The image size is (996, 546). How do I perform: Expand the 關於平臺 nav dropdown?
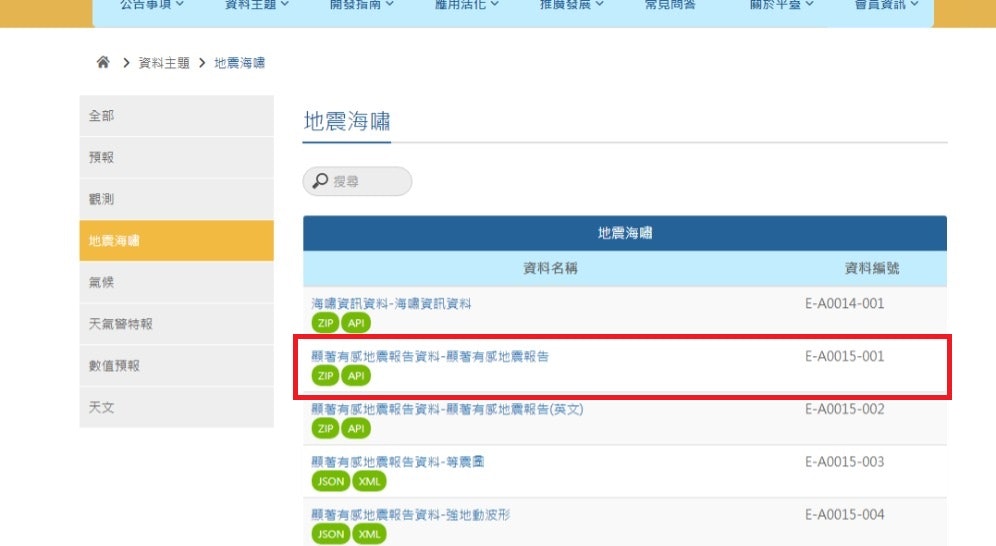(x=781, y=4)
